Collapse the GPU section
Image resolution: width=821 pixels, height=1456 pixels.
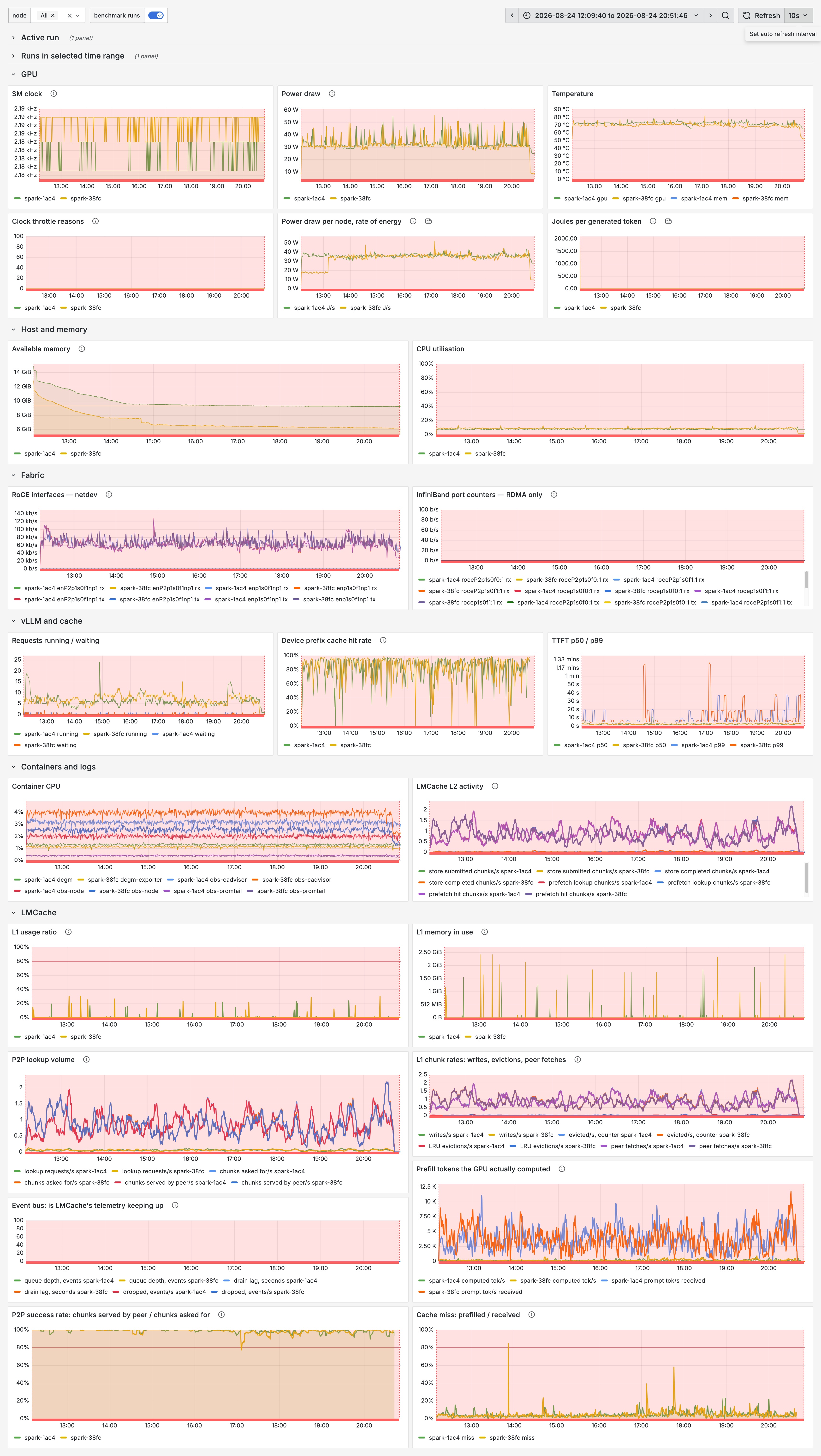coord(29,75)
